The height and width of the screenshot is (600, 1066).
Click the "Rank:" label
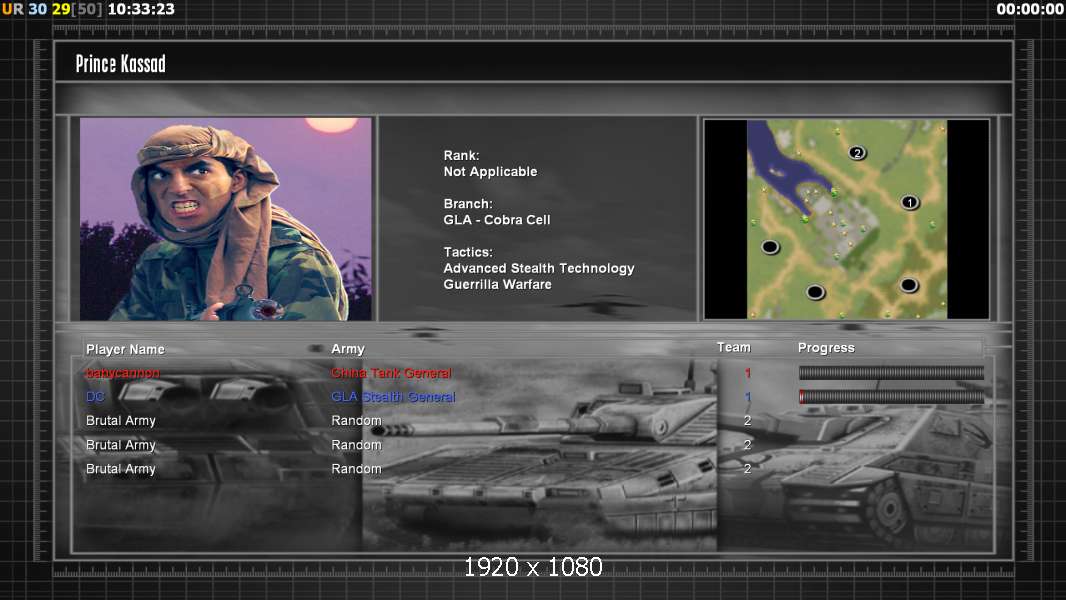(x=462, y=156)
